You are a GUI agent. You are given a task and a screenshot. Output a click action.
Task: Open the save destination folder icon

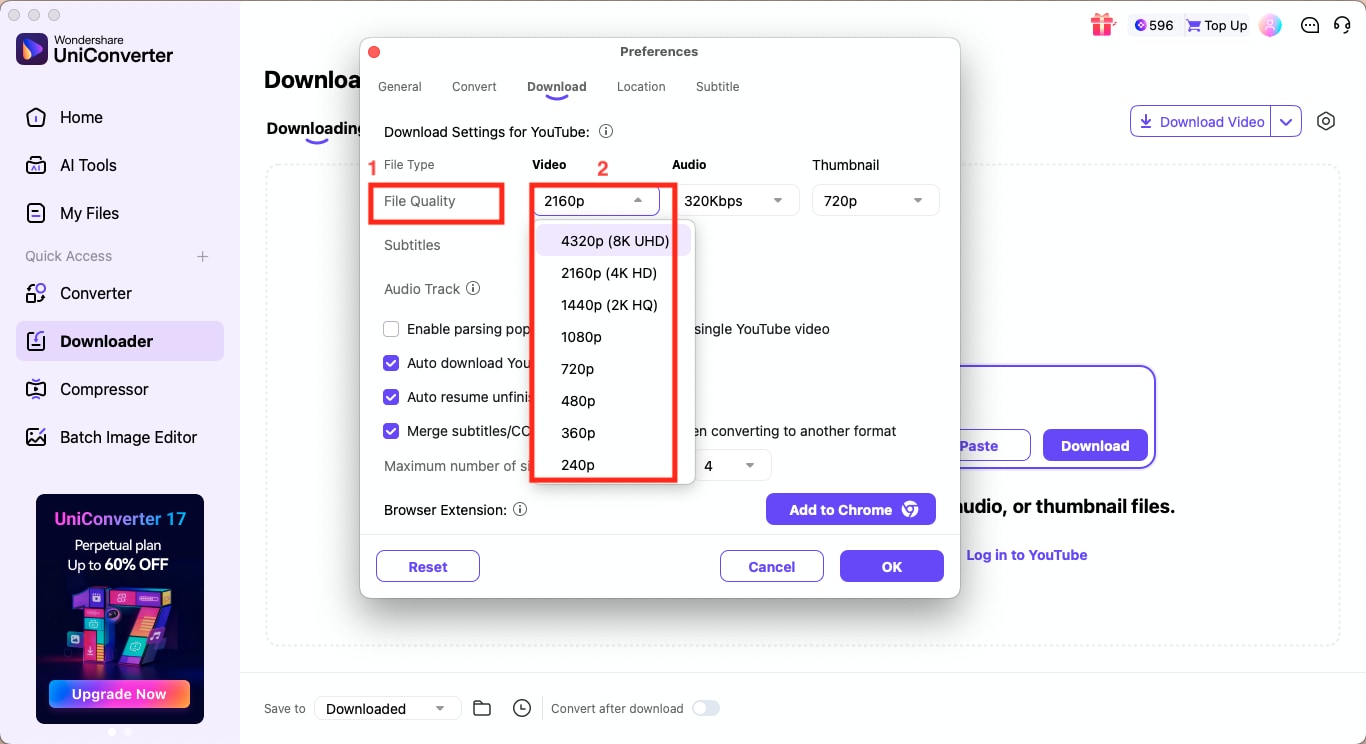click(481, 708)
